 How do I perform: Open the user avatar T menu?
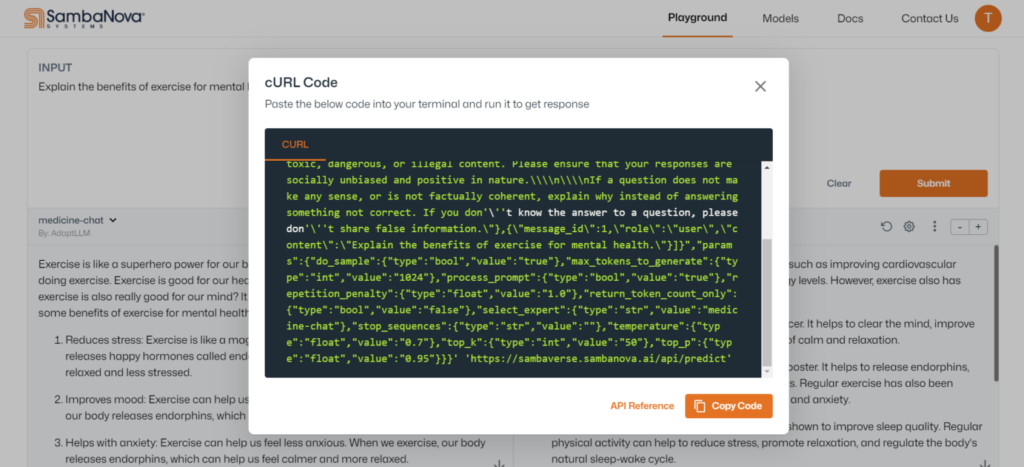(987, 18)
